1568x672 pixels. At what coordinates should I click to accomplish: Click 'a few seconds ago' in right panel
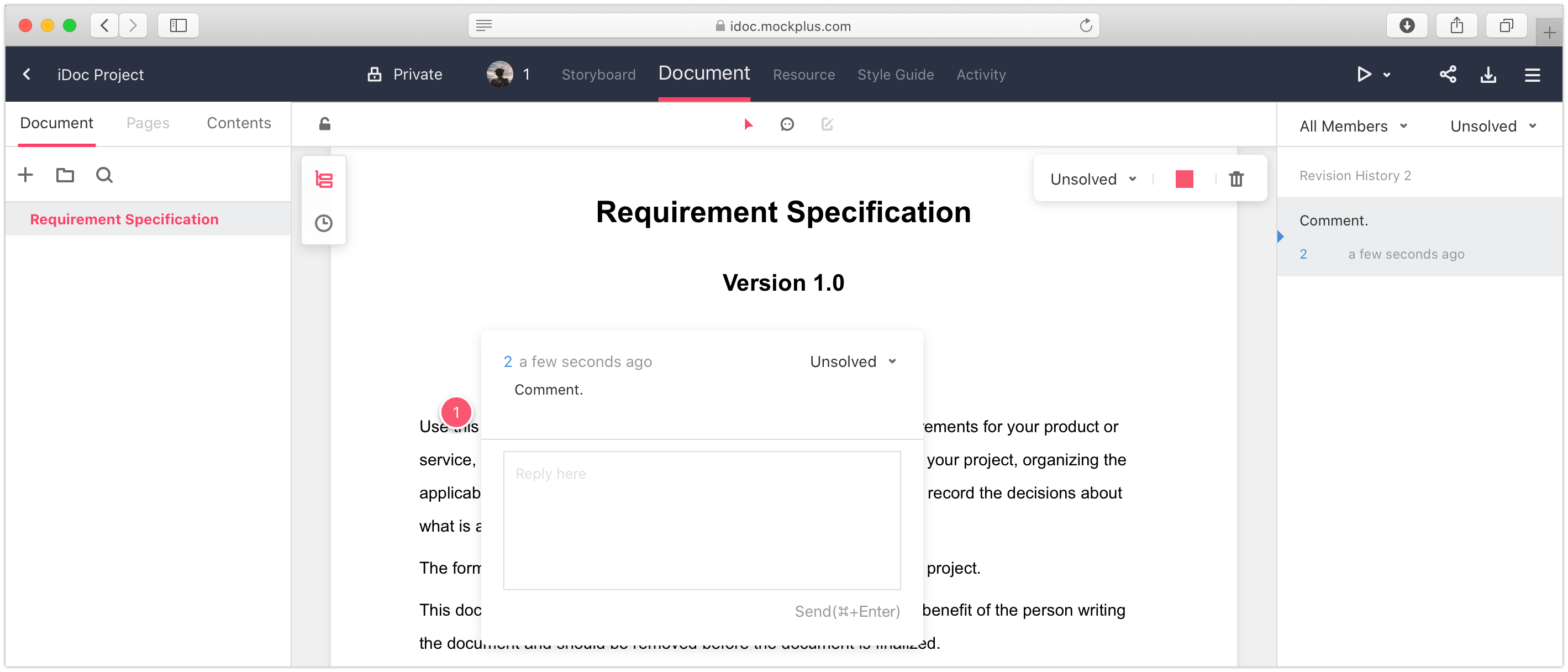point(1406,254)
